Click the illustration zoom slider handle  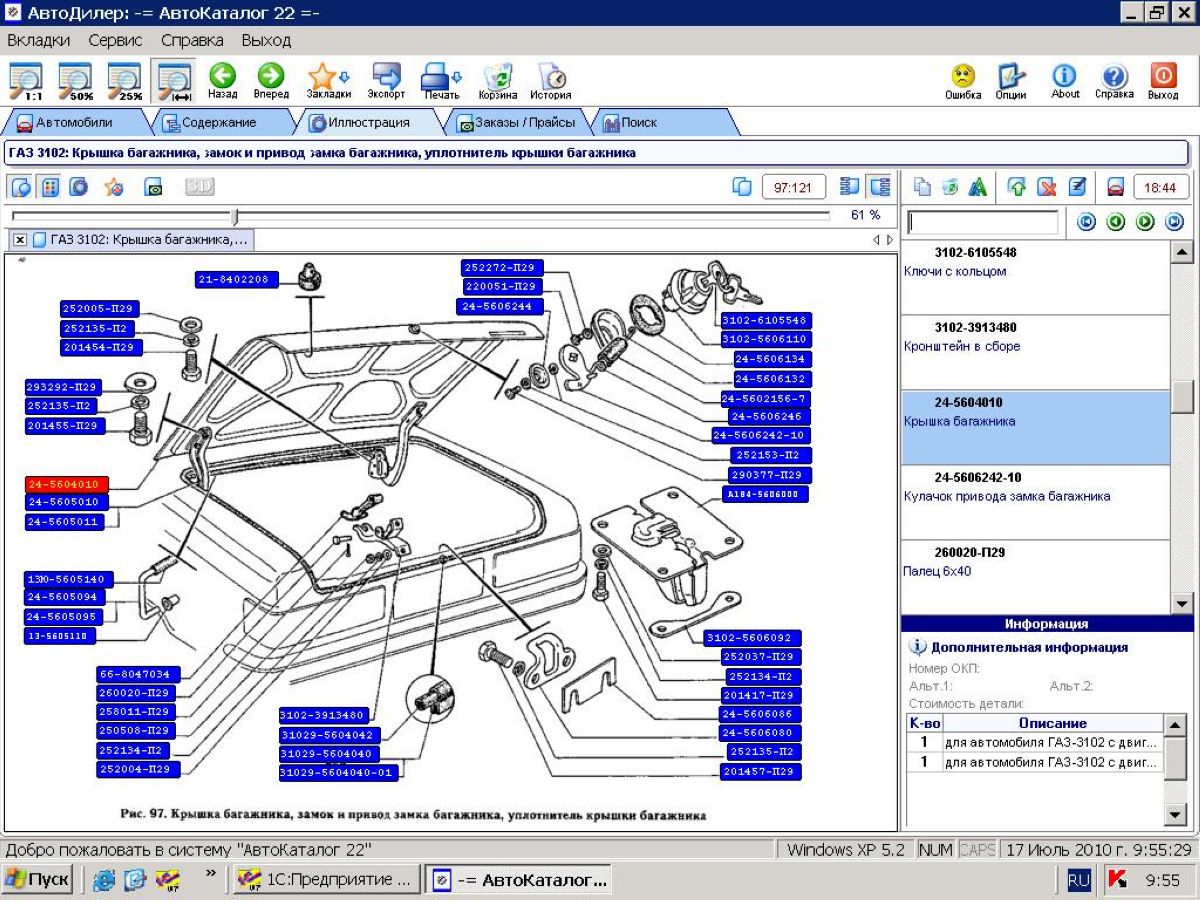click(235, 216)
